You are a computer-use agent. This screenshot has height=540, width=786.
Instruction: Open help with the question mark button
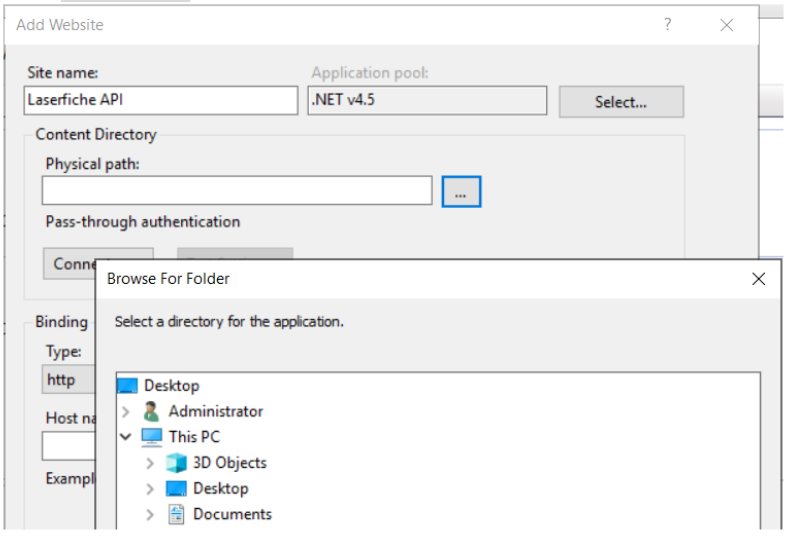coord(667,25)
